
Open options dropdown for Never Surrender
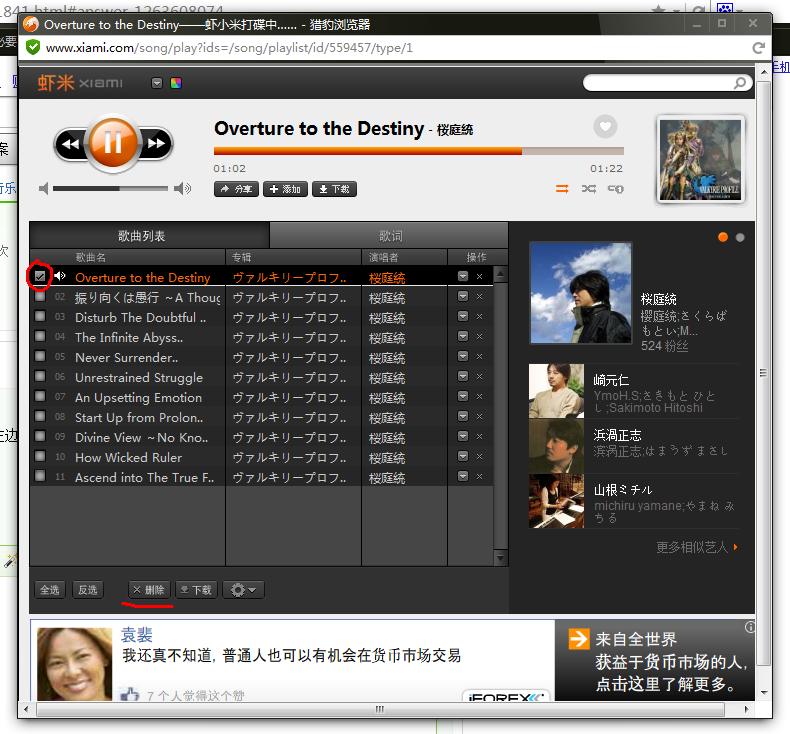[463, 356]
